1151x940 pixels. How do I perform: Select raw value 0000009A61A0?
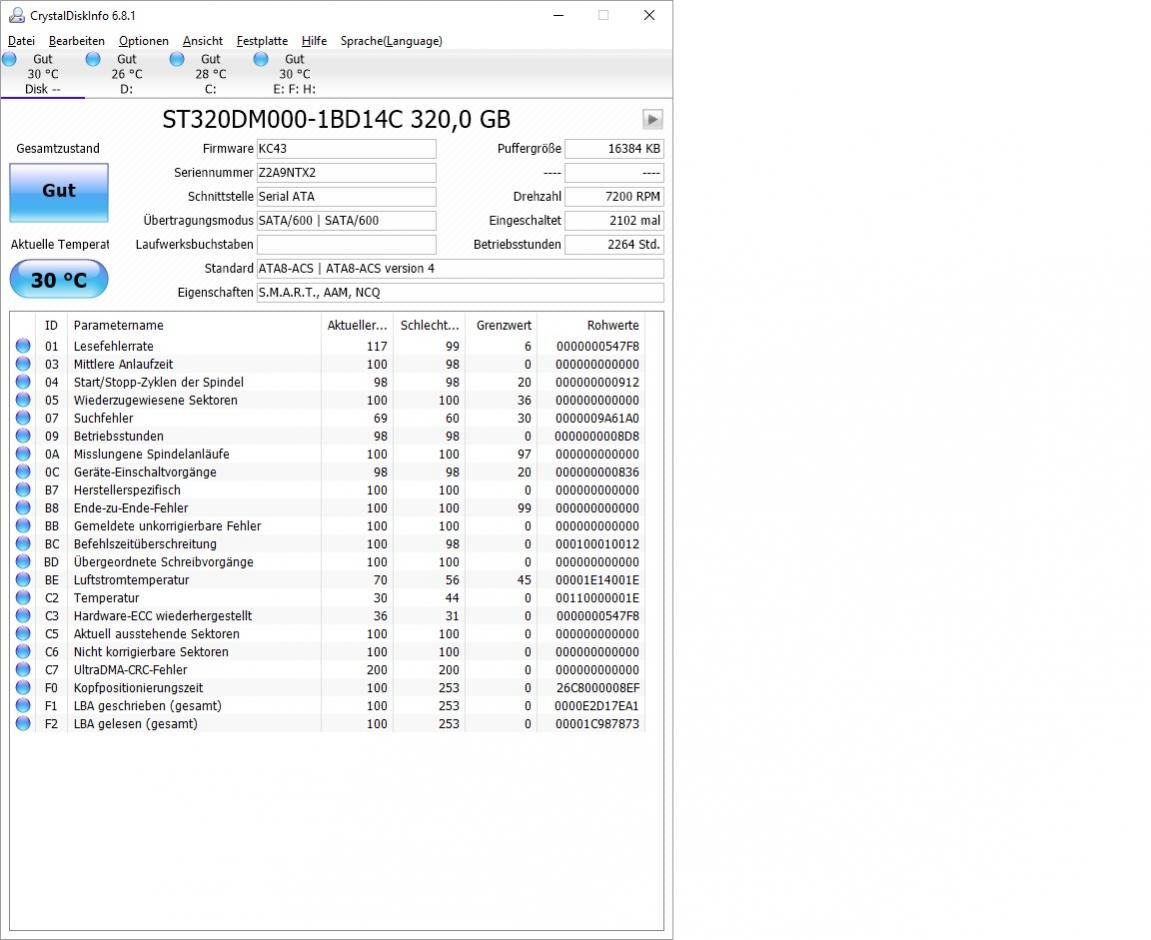[597, 418]
